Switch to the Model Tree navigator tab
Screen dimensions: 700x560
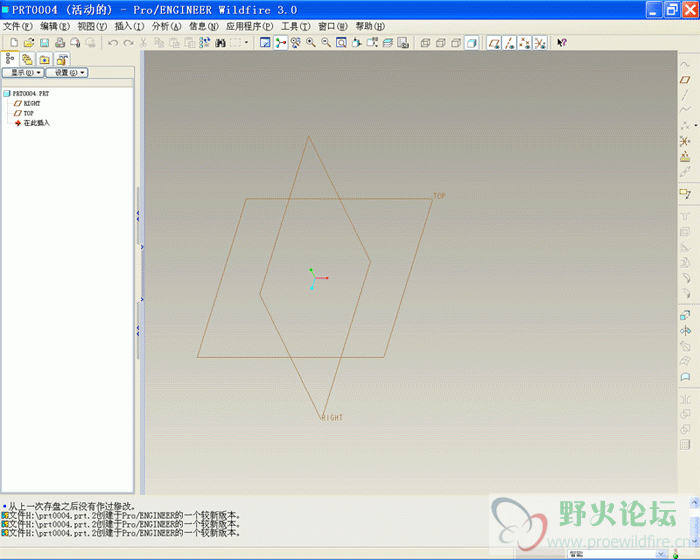pos(10,59)
